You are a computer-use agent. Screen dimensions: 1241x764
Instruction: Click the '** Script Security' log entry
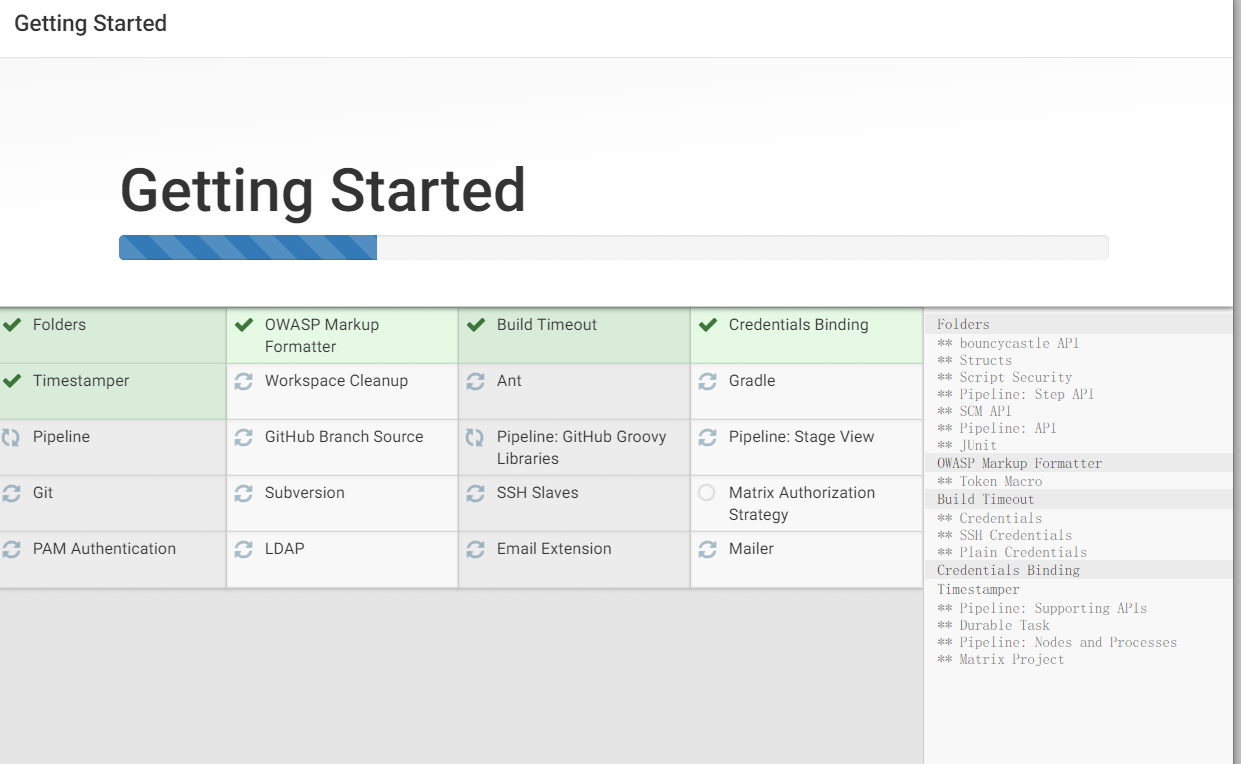click(x=1005, y=377)
